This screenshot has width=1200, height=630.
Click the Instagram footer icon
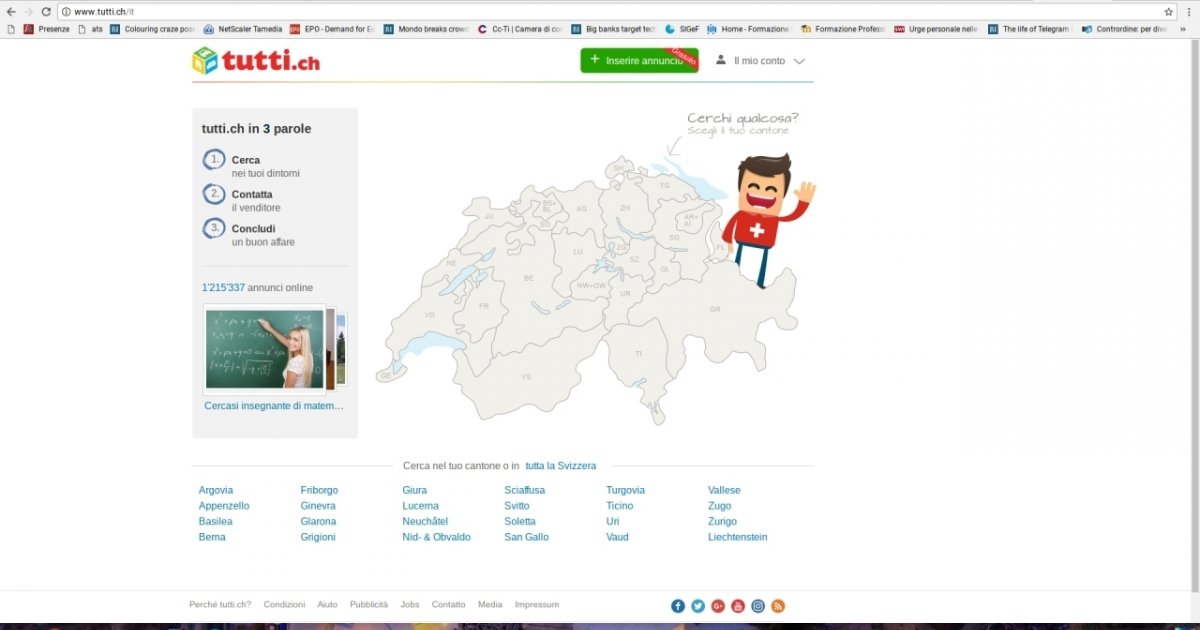point(758,606)
